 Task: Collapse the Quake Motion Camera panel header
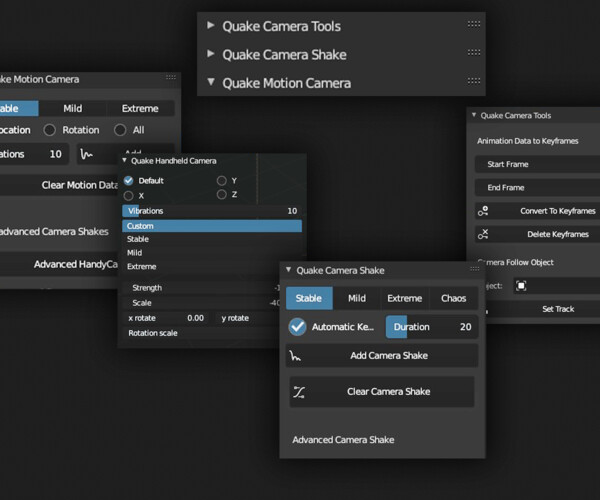(x=210, y=82)
